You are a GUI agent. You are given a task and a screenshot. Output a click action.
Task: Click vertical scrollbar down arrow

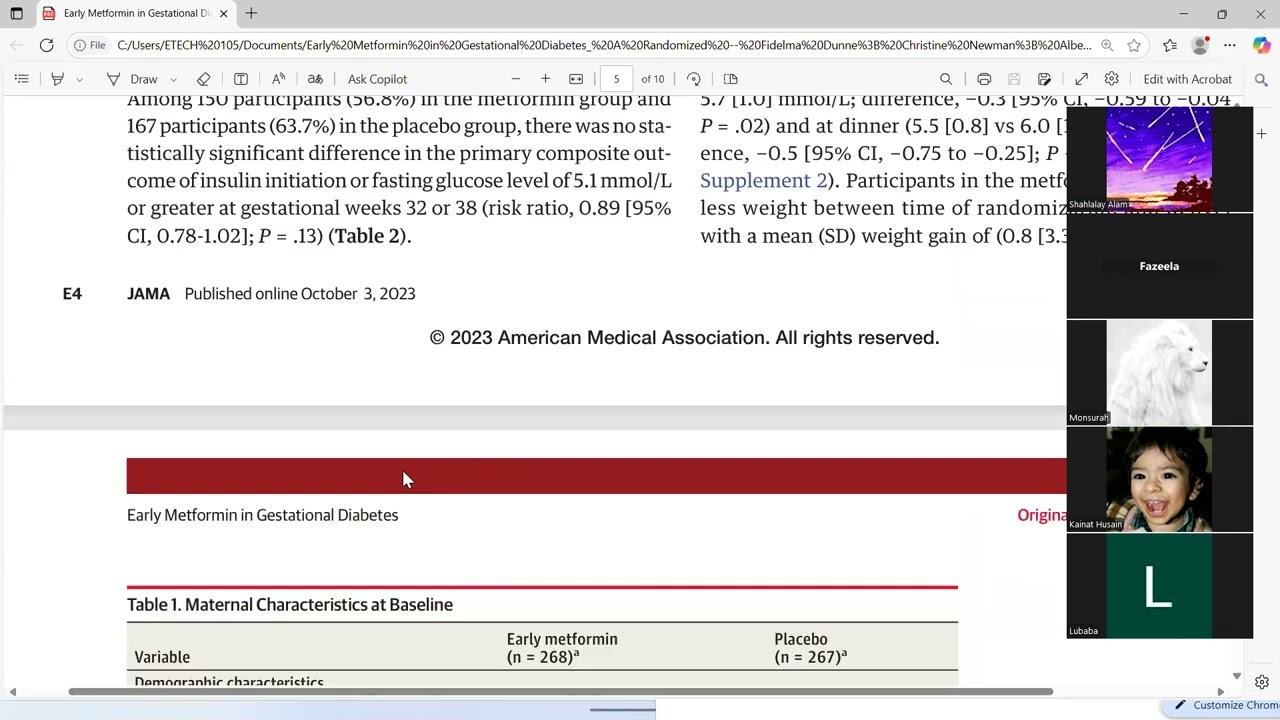pos(1237,676)
